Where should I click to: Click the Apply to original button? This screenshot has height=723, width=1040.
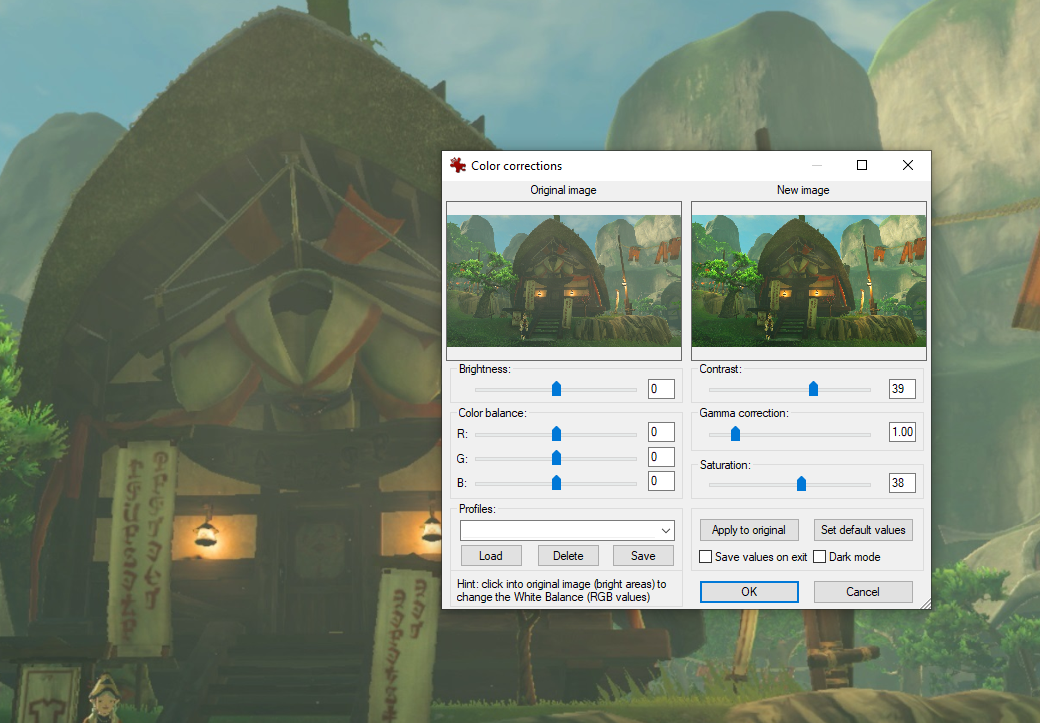(x=749, y=530)
